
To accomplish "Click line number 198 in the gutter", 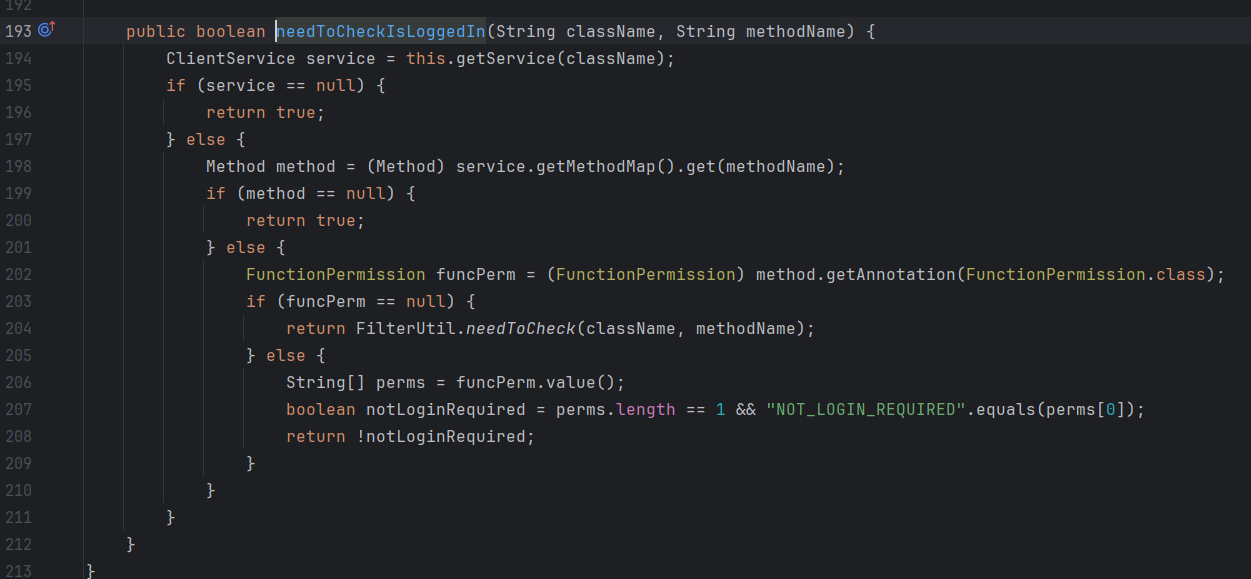I will [x=18, y=166].
